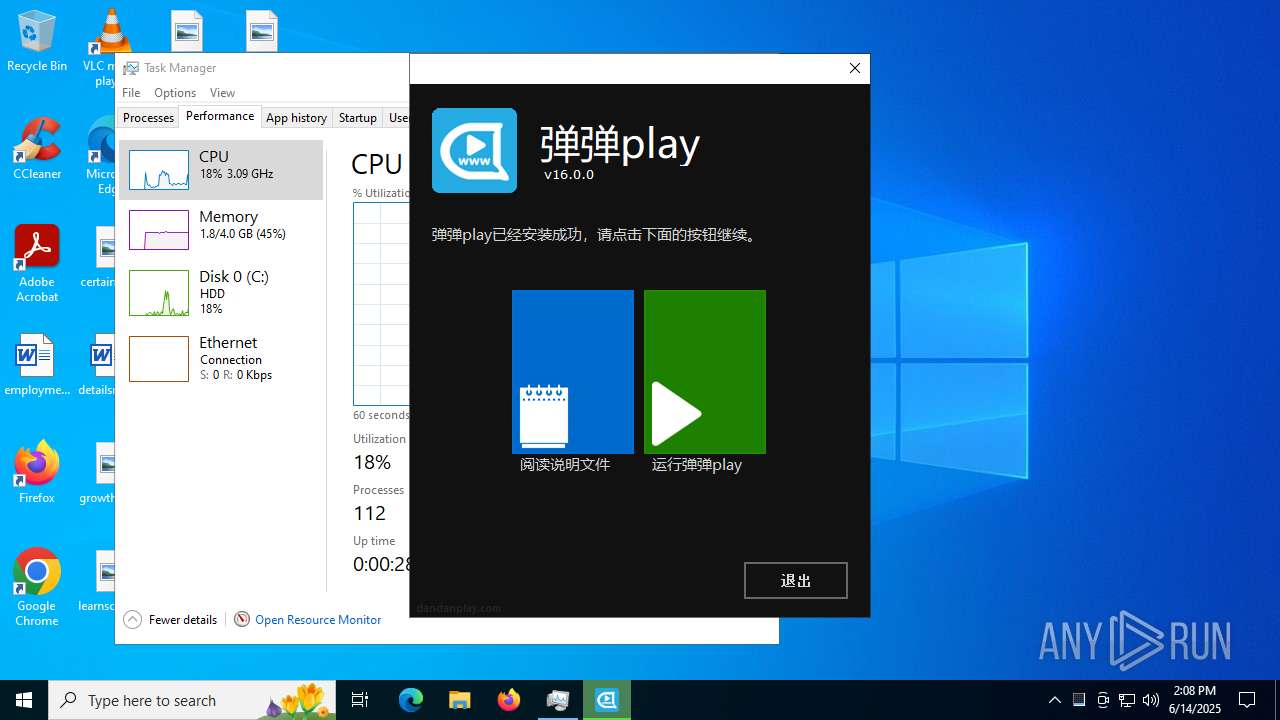
Task: Close the 弹弹play installer window
Action: [854, 68]
